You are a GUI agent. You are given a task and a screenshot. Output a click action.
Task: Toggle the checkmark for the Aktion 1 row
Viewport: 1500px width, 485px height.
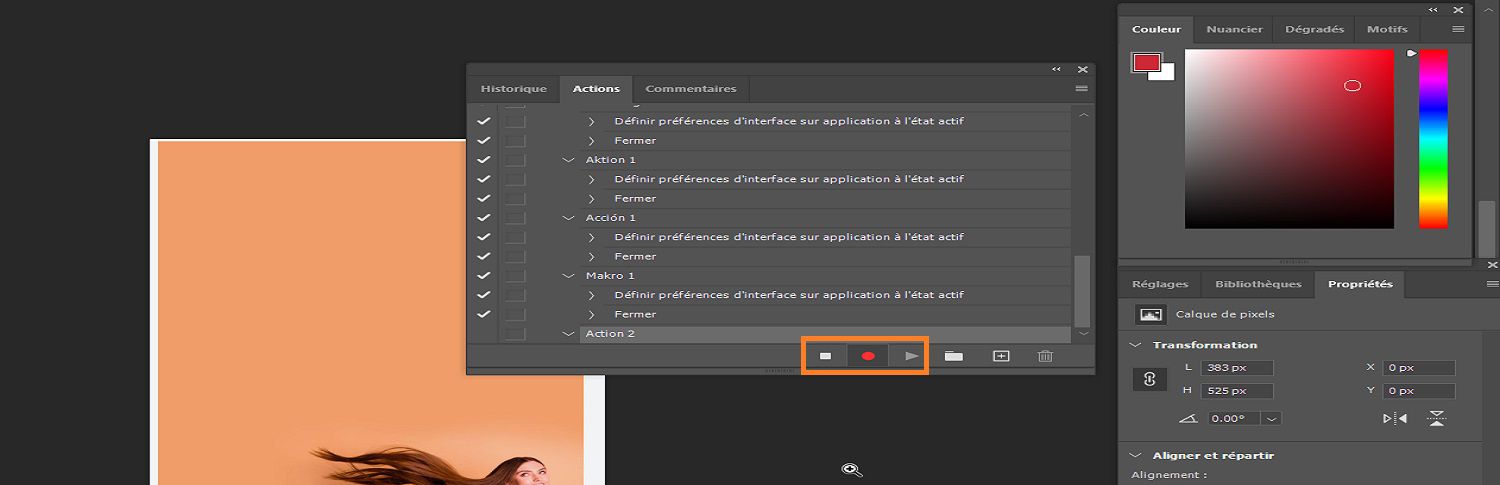pyautogui.click(x=484, y=160)
